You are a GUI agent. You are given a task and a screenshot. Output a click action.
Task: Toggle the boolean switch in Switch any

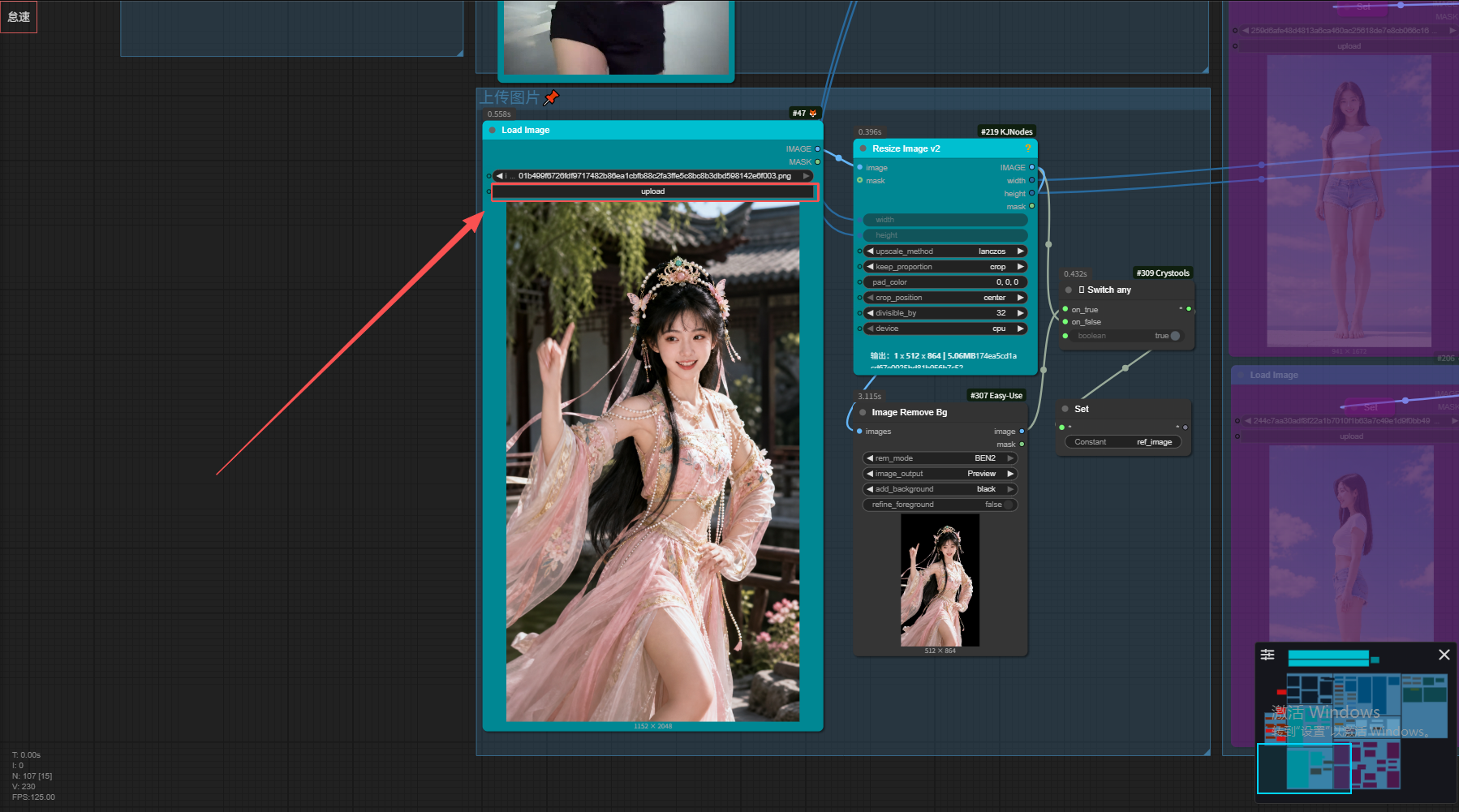[x=1174, y=336]
